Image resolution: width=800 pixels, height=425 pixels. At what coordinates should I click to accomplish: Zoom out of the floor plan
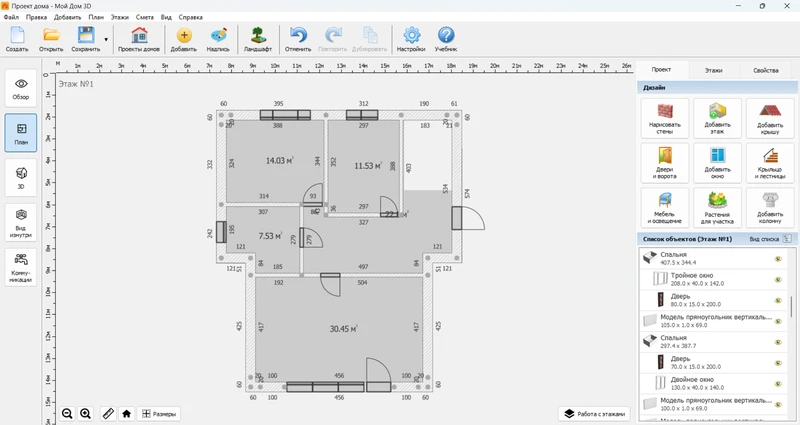coord(67,414)
